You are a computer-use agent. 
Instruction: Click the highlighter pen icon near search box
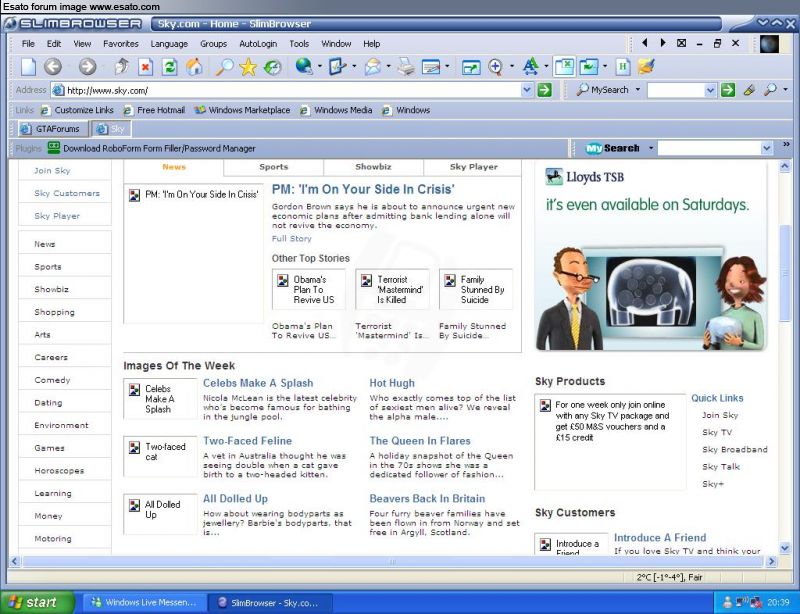tap(749, 90)
